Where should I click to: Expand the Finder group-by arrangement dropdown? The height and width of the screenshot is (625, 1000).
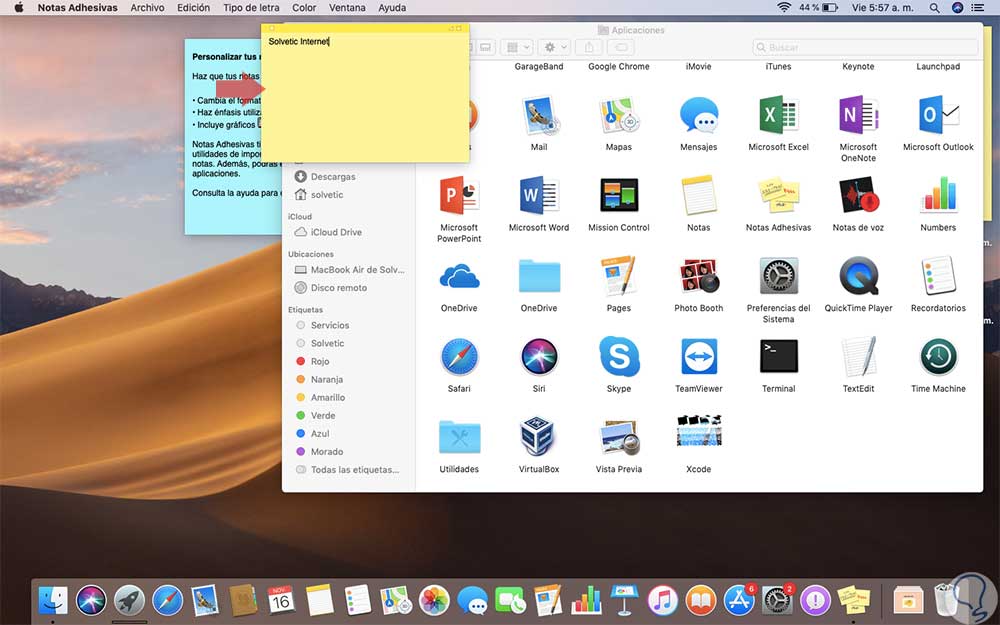516,47
